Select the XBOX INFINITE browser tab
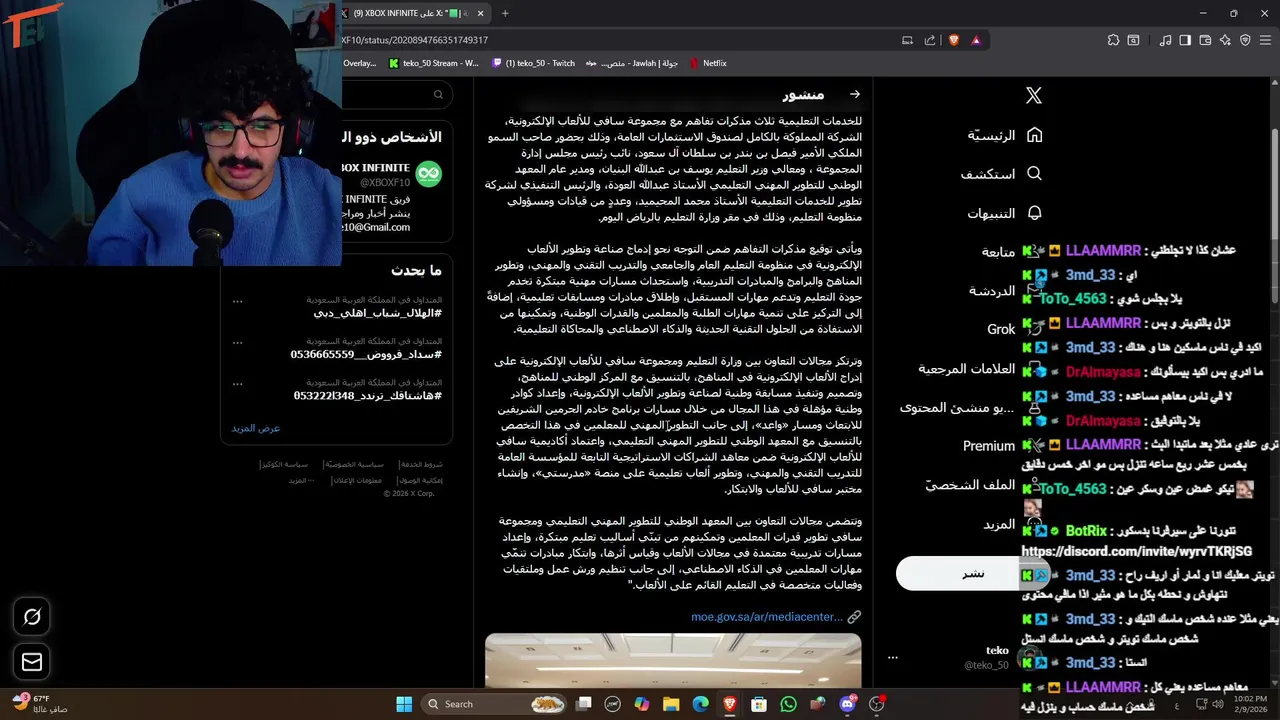The image size is (1280, 720). pyautogui.click(x=414, y=13)
